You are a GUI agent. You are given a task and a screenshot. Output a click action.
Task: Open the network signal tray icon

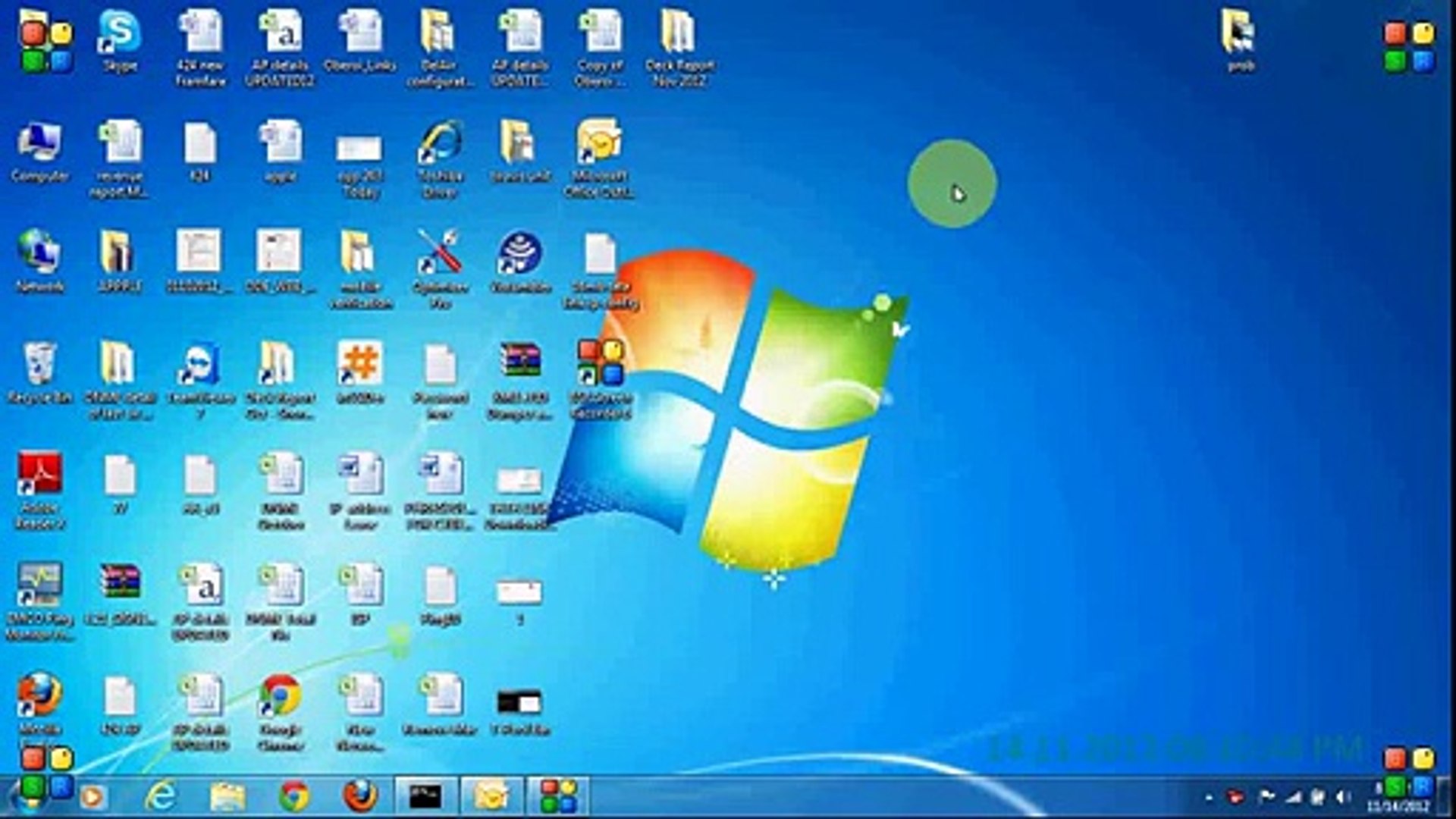(x=1293, y=797)
